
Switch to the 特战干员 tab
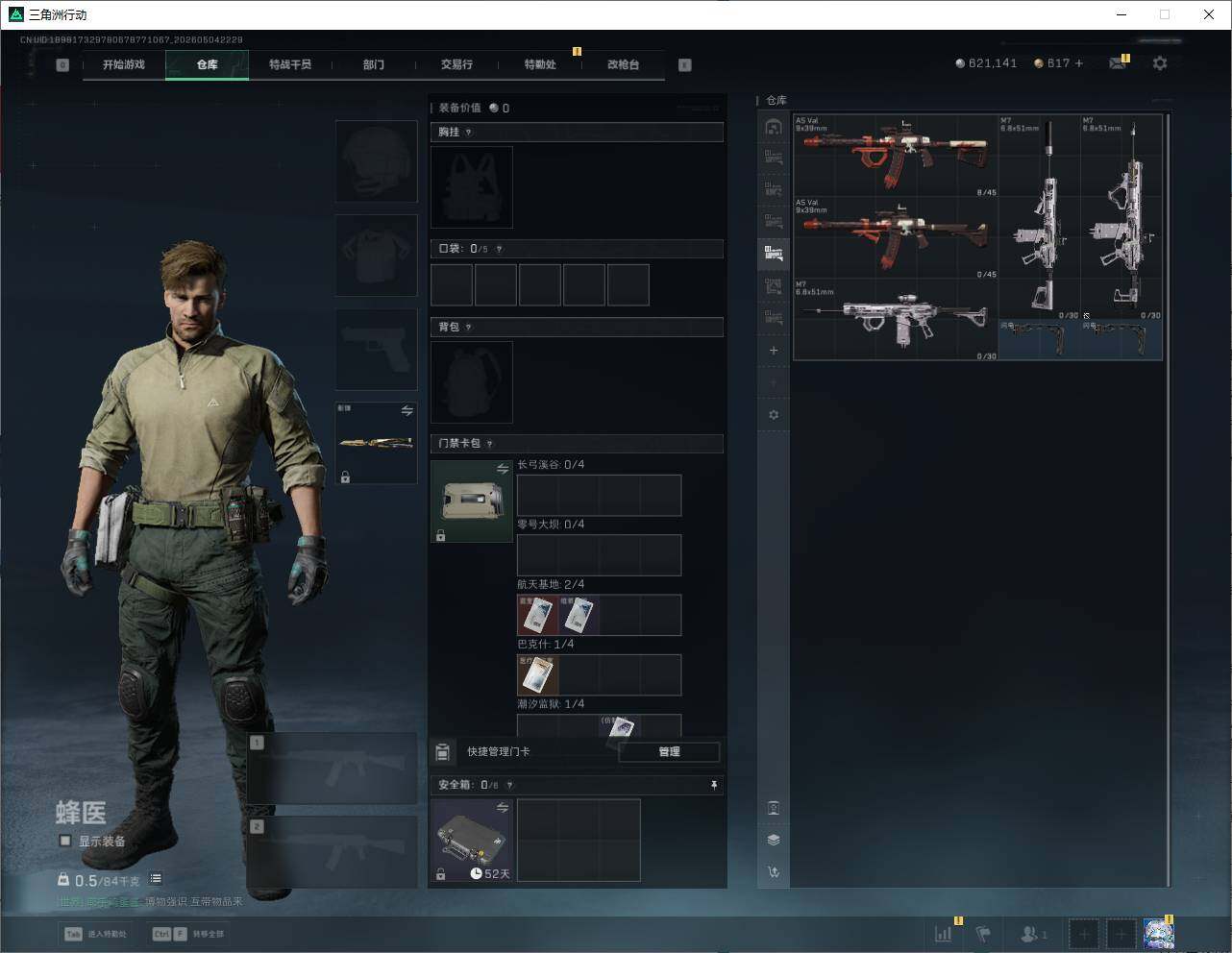click(x=290, y=64)
